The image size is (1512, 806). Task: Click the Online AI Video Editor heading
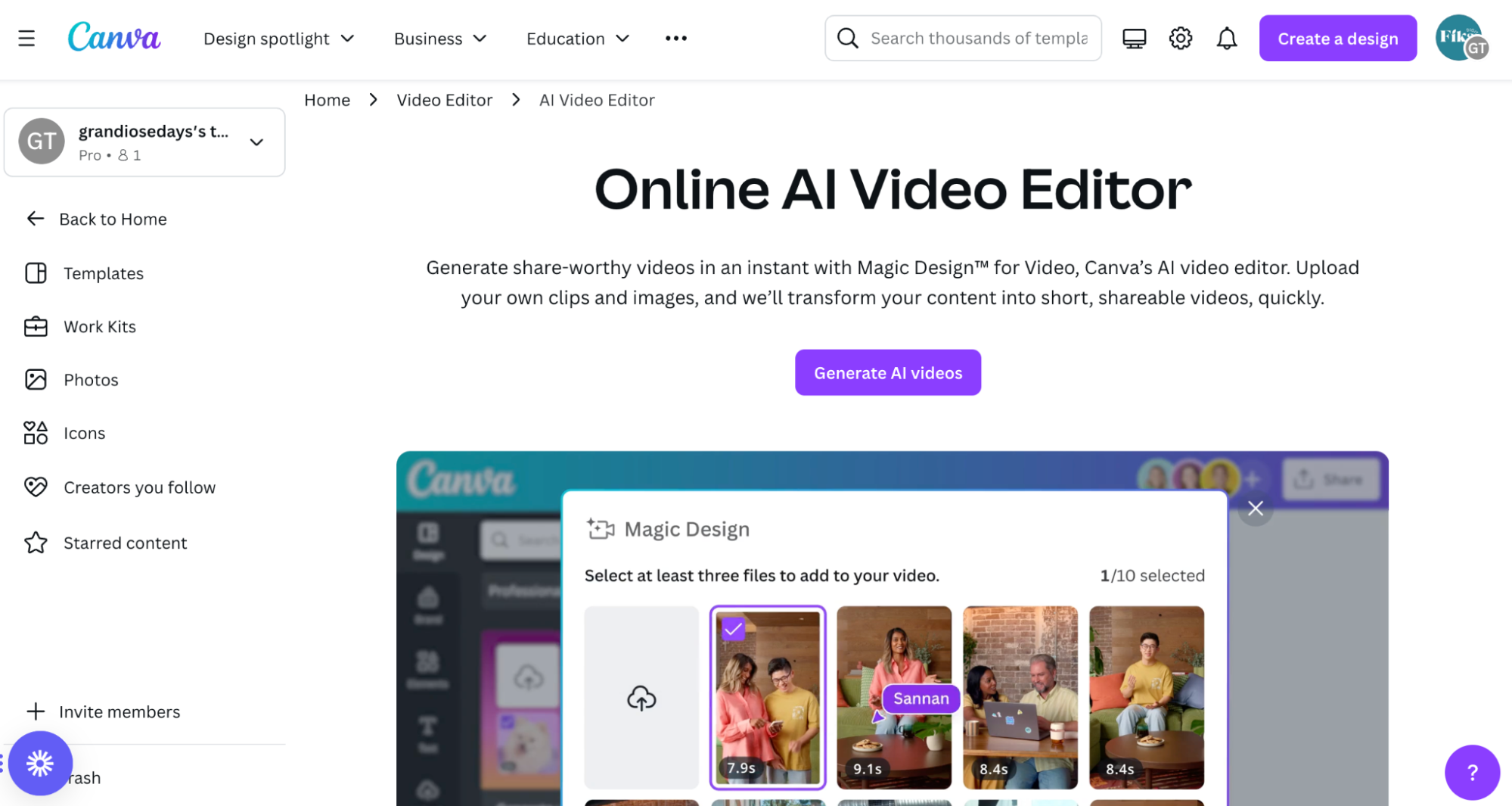893,189
